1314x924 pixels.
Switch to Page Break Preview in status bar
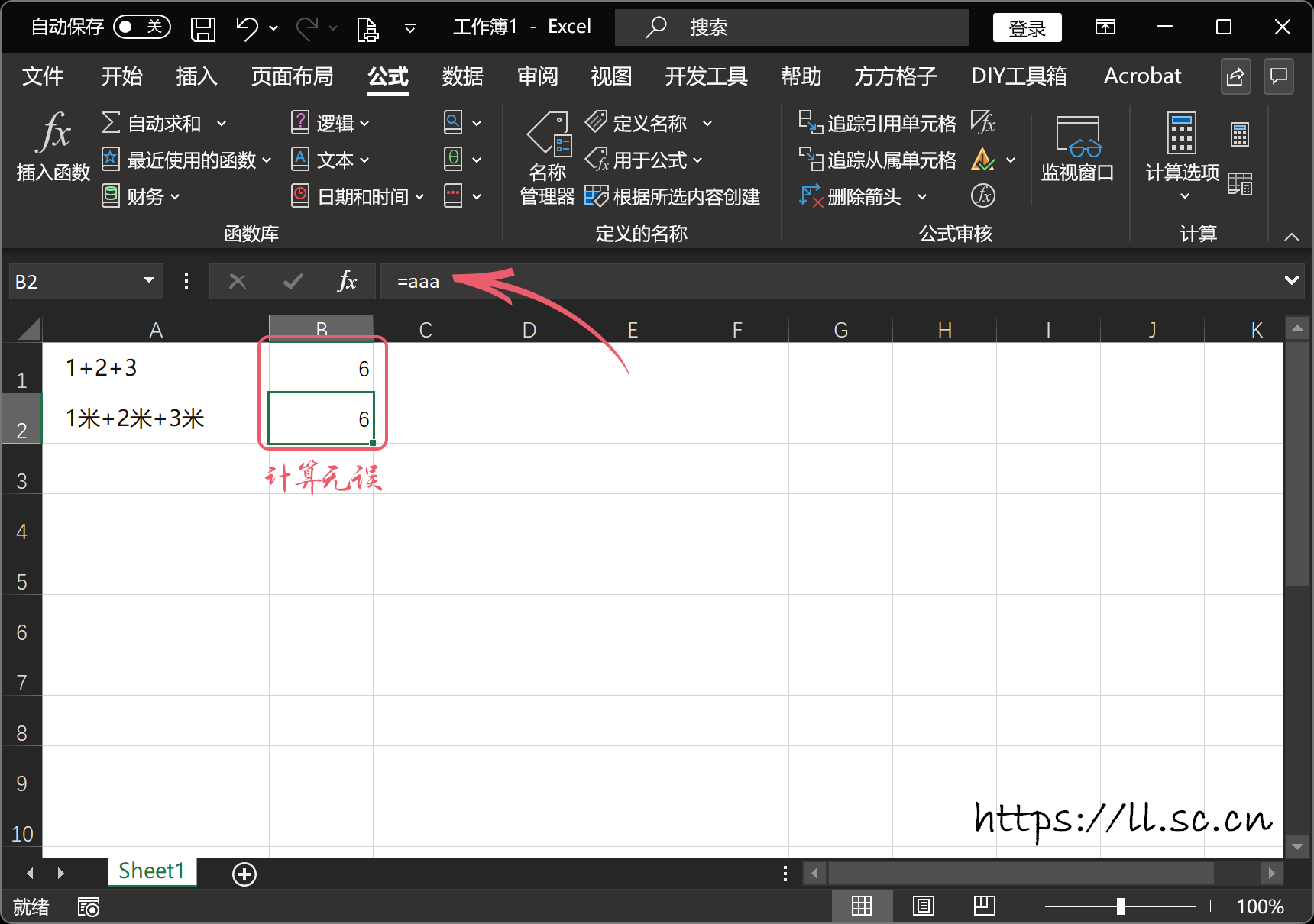pos(984,906)
